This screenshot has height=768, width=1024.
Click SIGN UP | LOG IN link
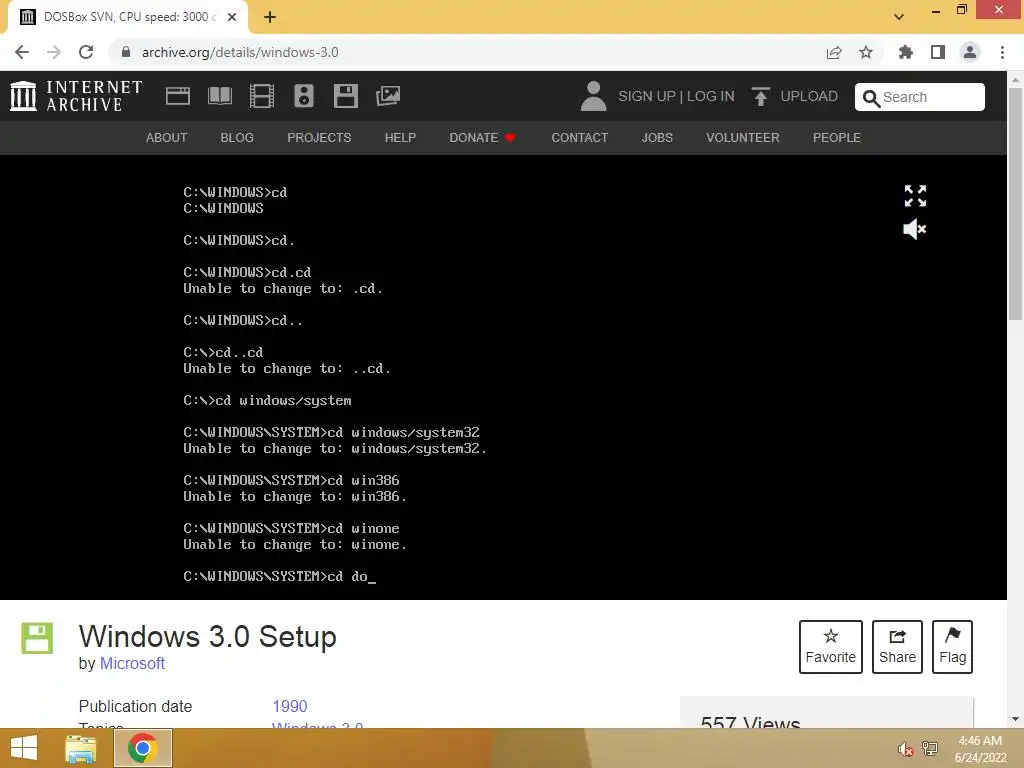tap(676, 96)
